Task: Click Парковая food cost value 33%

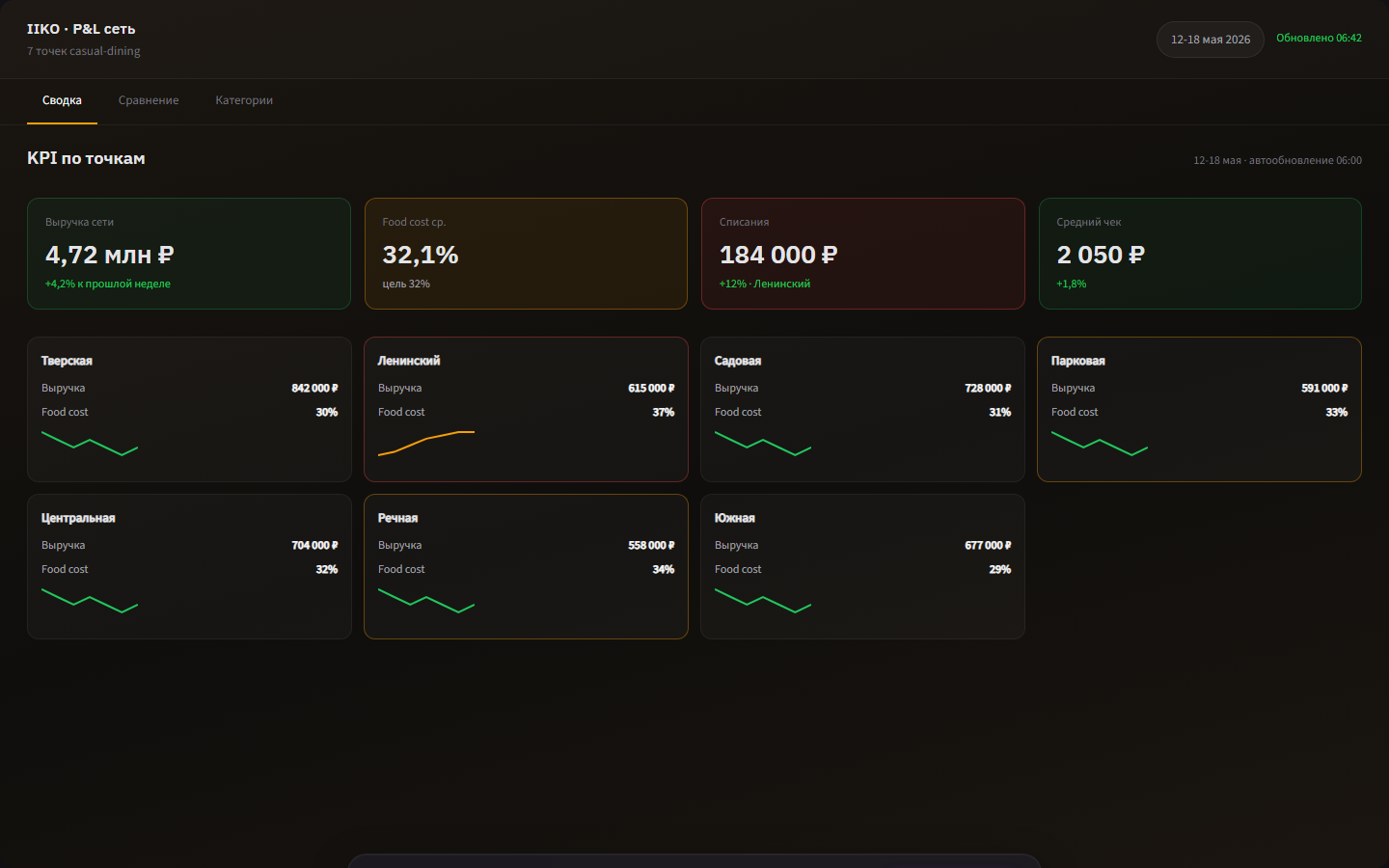Action: (1337, 412)
